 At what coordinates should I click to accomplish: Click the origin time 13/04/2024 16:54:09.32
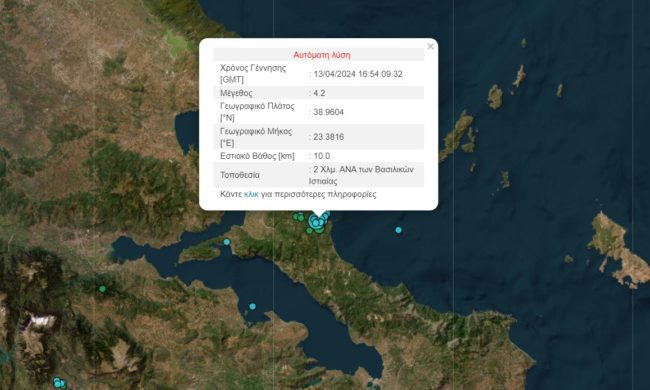pyautogui.click(x=358, y=74)
